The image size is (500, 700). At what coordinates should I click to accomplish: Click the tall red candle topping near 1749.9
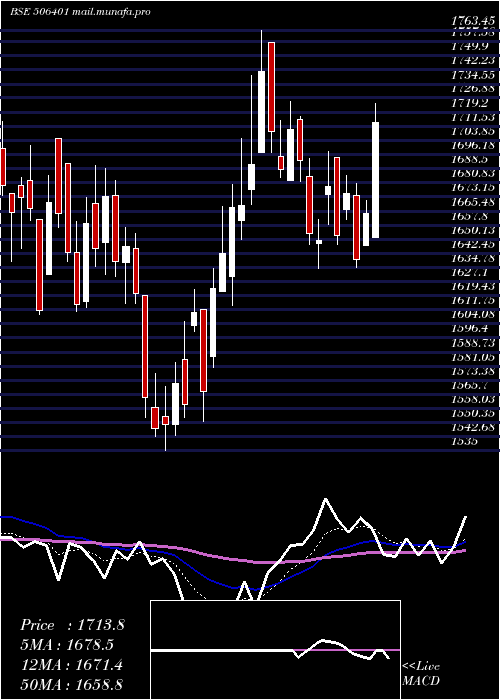pyautogui.click(x=271, y=87)
